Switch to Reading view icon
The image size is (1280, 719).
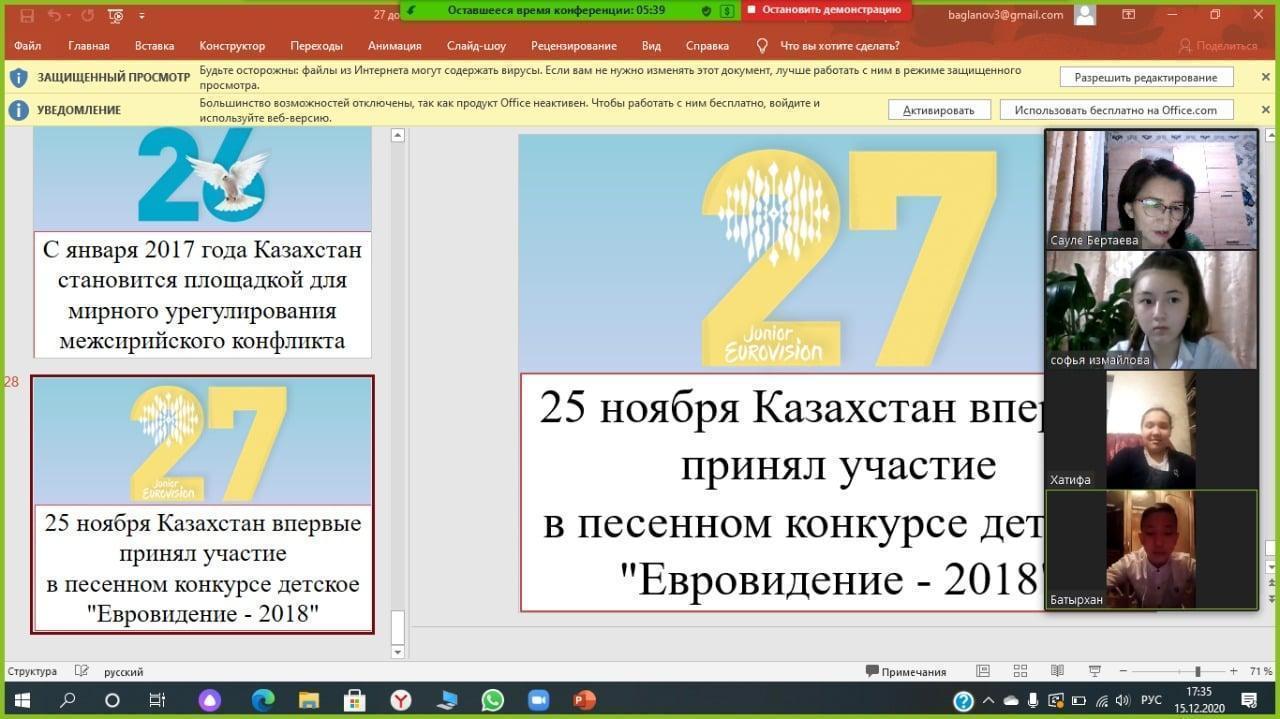coord(1057,672)
